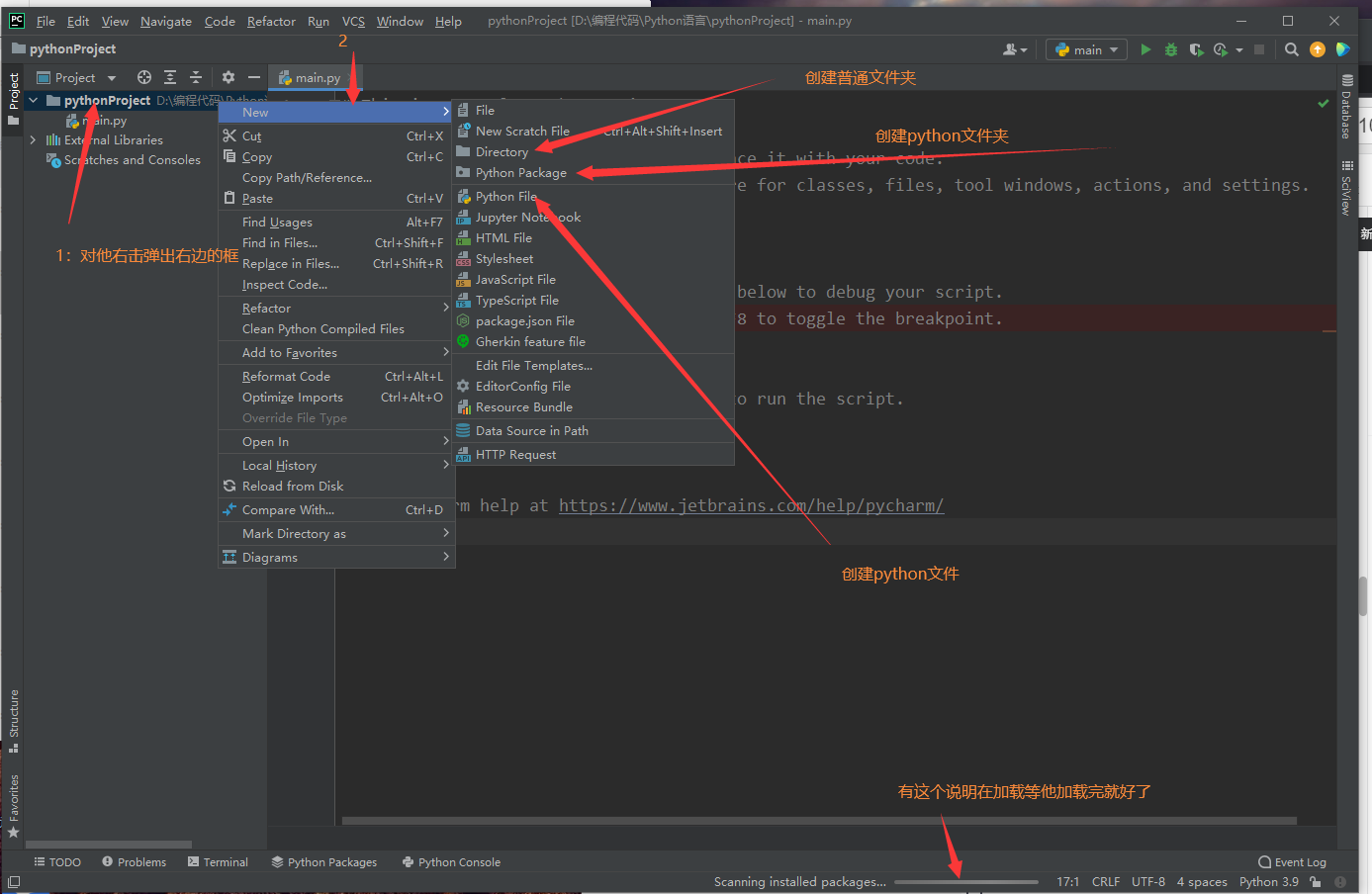
Task: Click the Expand All icon in Project panel
Action: [x=170, y=77]
